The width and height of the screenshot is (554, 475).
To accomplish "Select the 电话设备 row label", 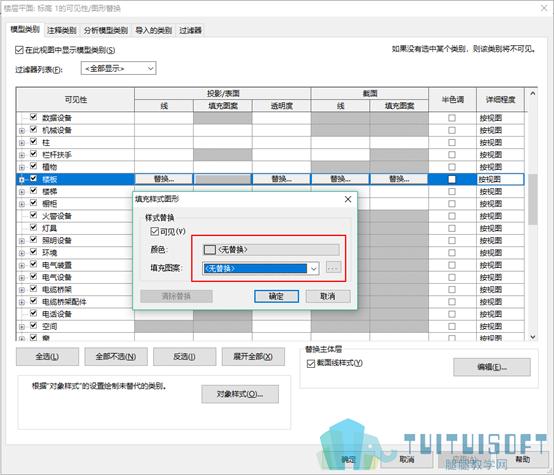I will point(57,314).
